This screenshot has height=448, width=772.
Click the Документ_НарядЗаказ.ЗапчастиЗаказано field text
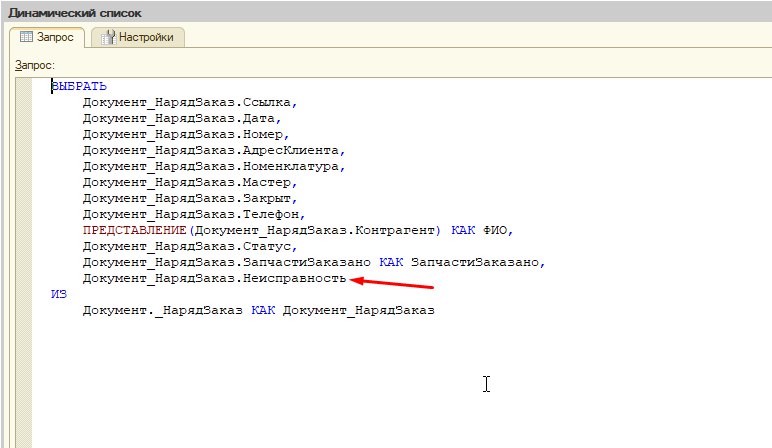click(226, 262)
